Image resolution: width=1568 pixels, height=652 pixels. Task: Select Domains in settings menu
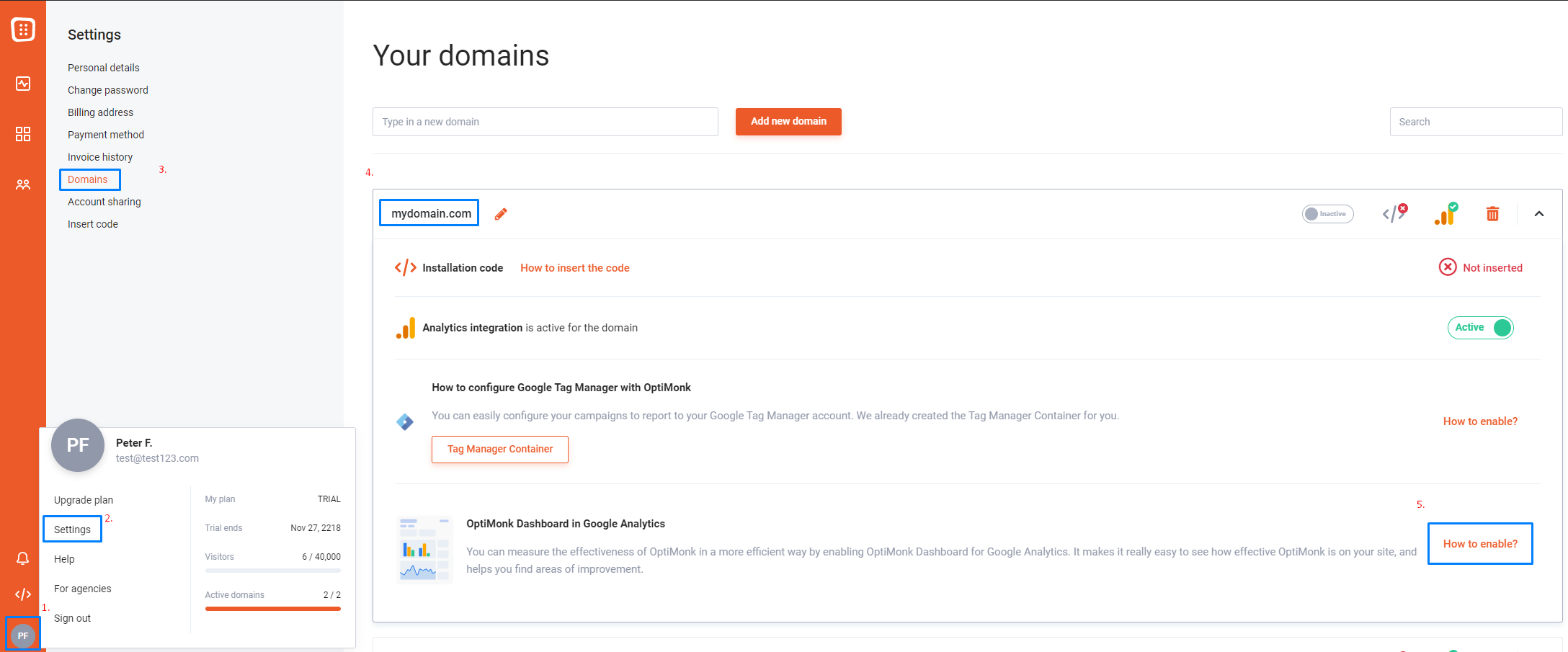(x=88, y=179)
